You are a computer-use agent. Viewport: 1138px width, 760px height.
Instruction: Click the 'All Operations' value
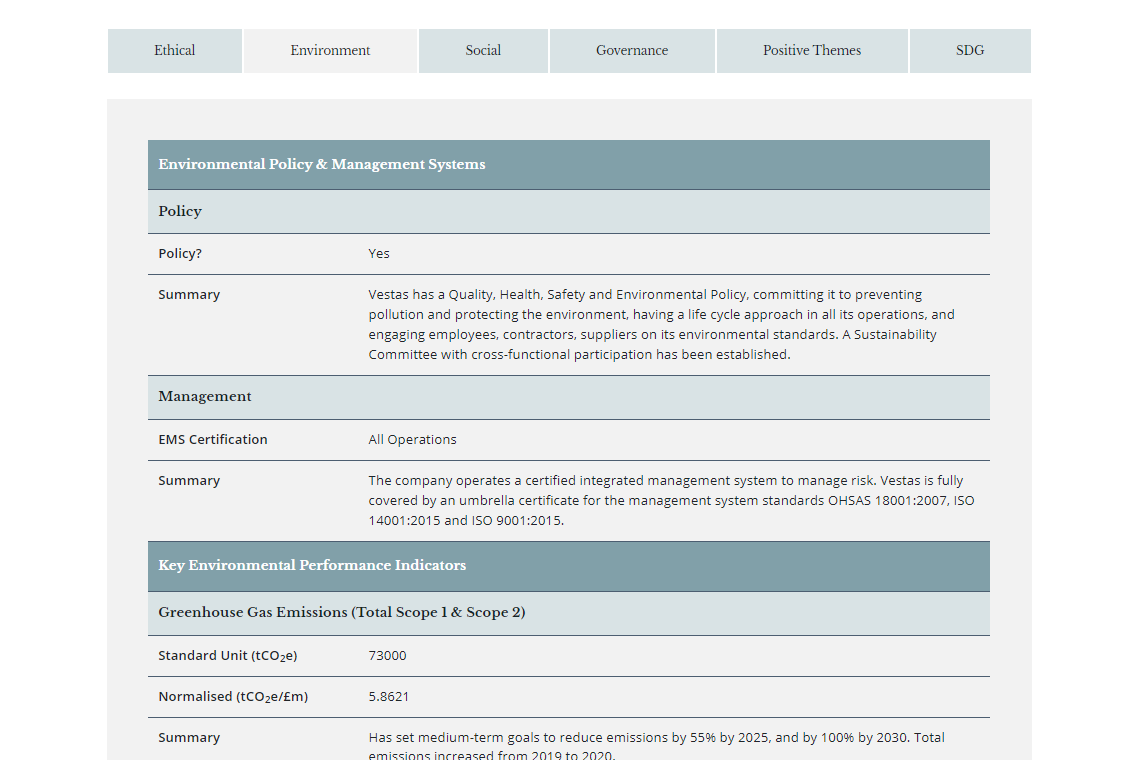[x=412, y=439]
